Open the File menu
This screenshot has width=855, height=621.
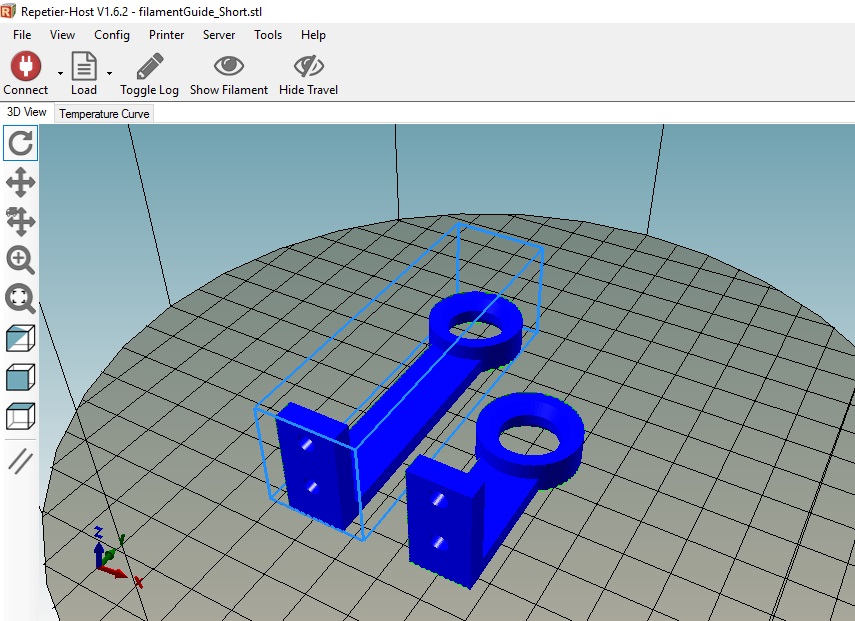pos(22,35)
